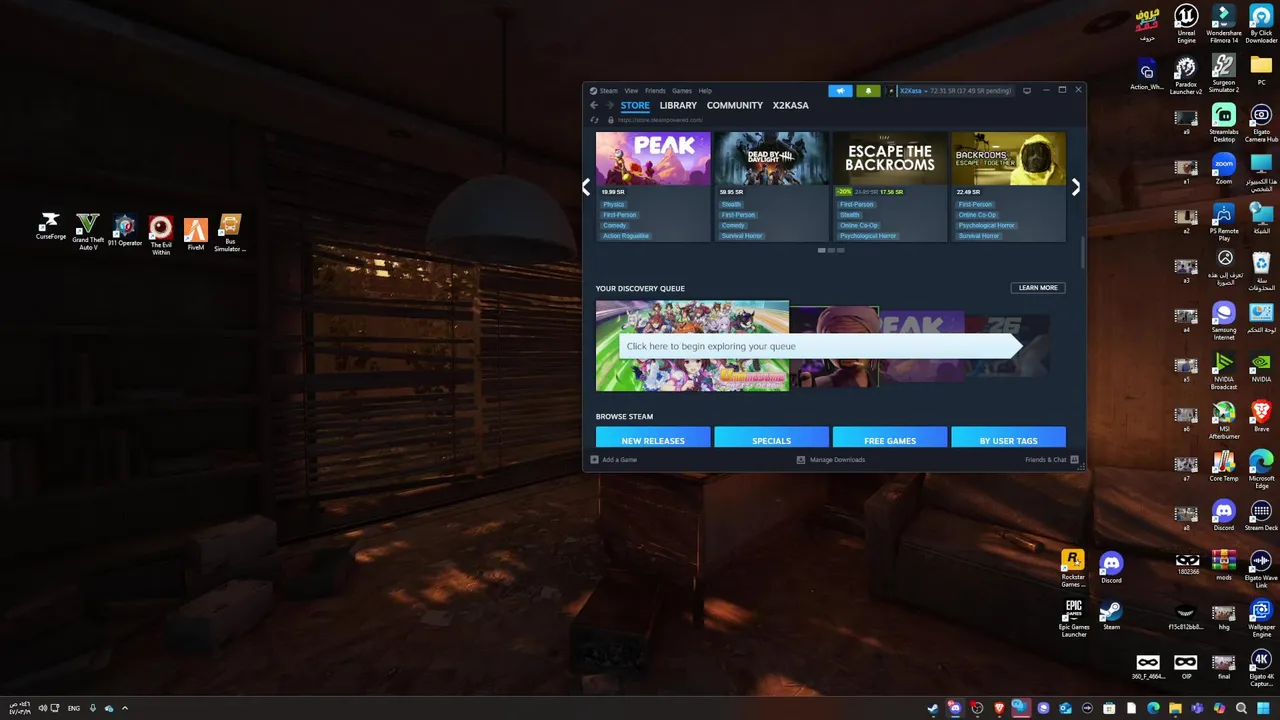Select the 911 Operator desktop icon
Image resolution: width=1280 pixels, height=720 pixels.
coord(124,230)
